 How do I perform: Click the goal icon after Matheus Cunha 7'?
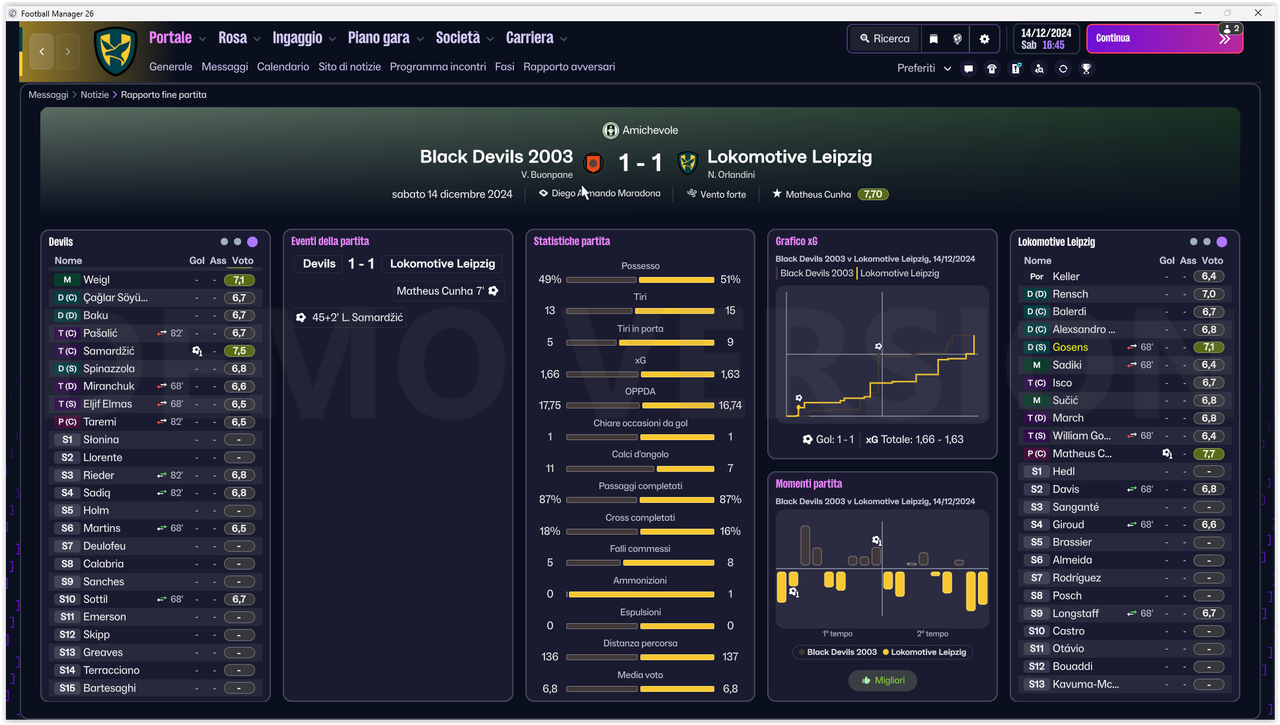tap(493, 291)
